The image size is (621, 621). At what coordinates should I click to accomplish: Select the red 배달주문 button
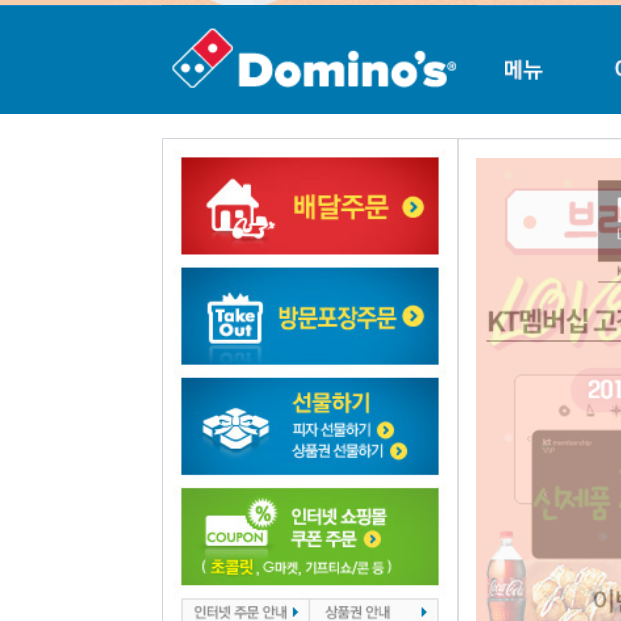tap(310, 206)
